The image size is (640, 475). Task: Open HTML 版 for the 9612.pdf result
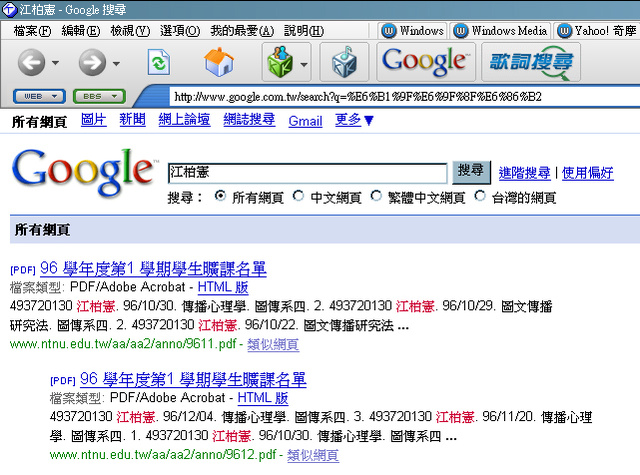[263, 398]
